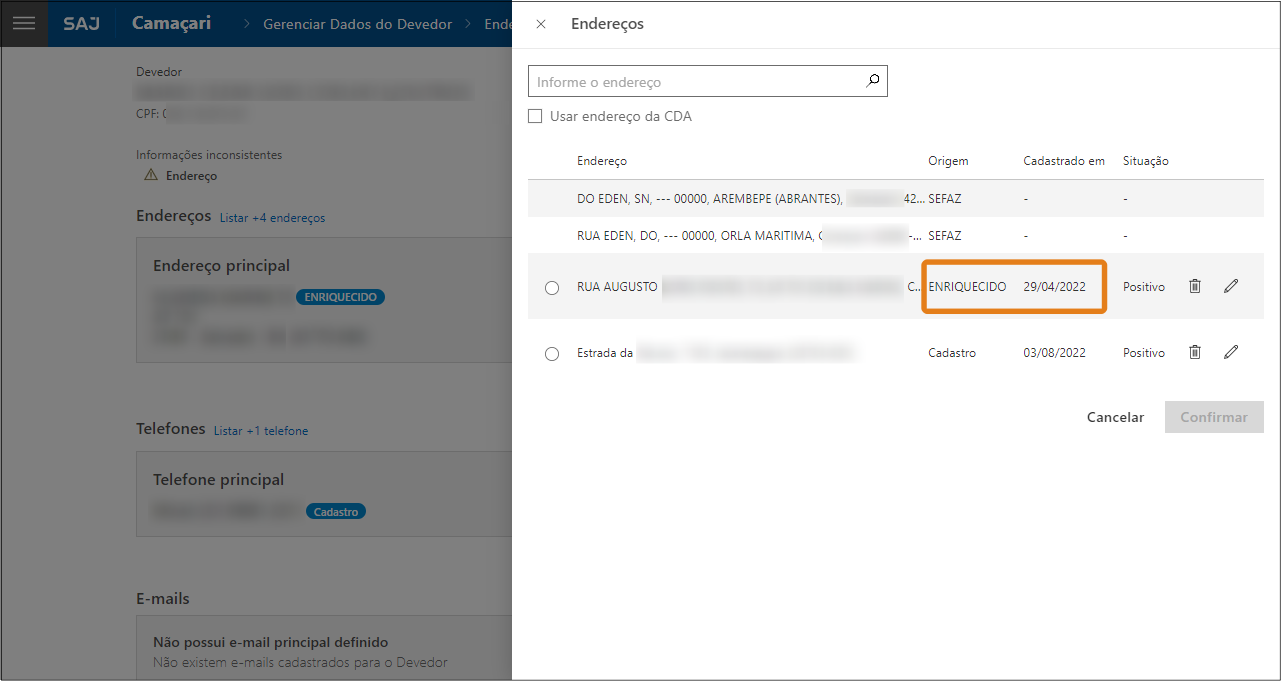Click the search magnifier in the address field
The image size is (1282, 681).
pyautogui.click(x=872, y=80)
